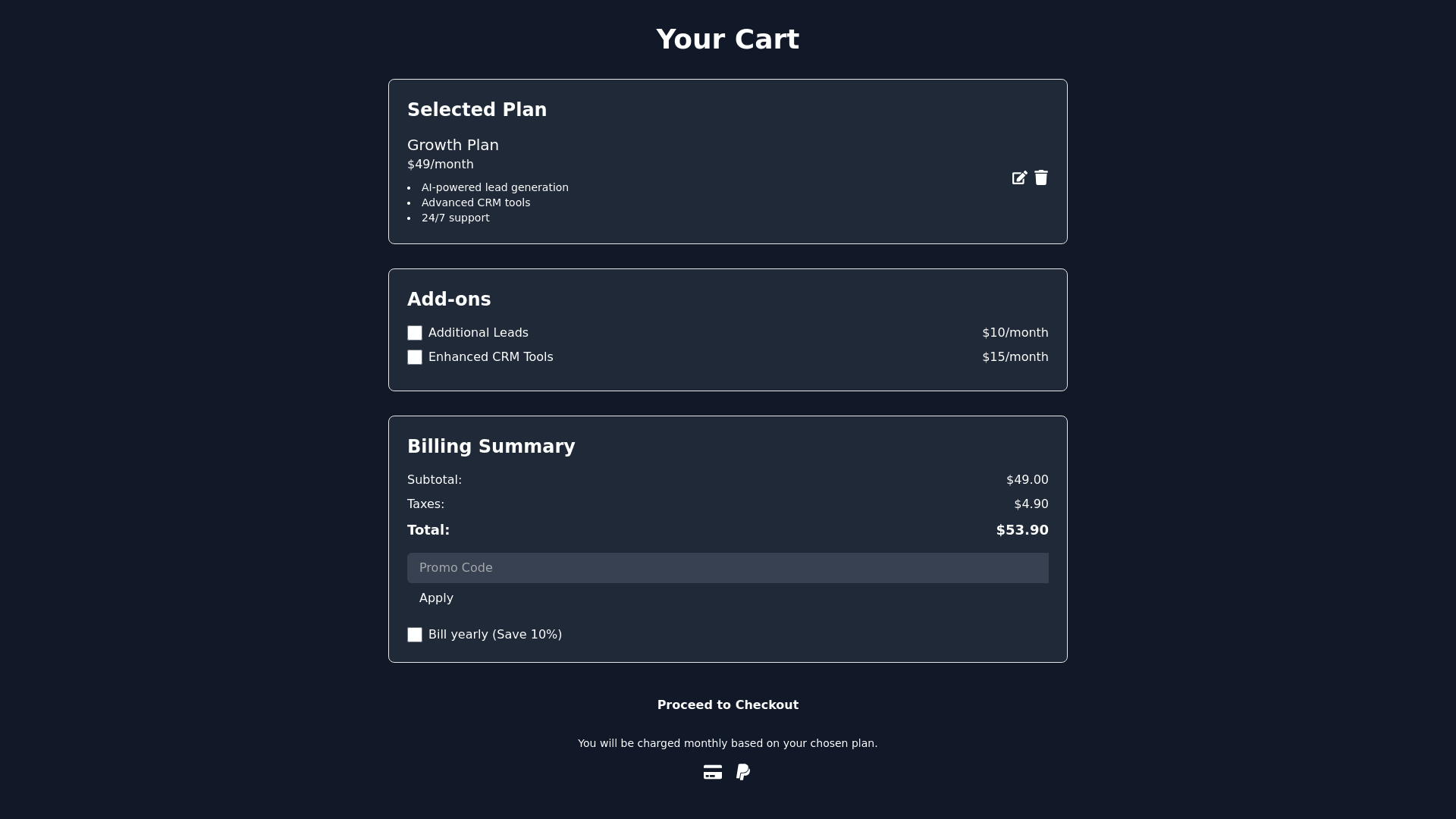Click the Billing Summary section heading
This screenshot has height=819, width=1456.
pyautogui.click(x=491, y=447)
